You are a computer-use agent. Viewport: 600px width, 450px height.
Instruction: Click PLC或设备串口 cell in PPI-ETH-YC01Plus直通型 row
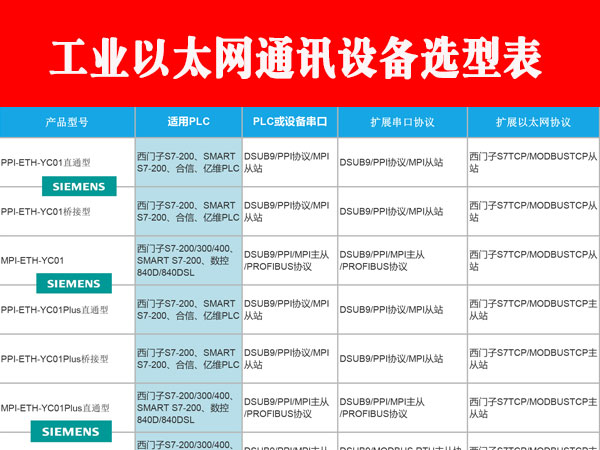pos(290,309)
